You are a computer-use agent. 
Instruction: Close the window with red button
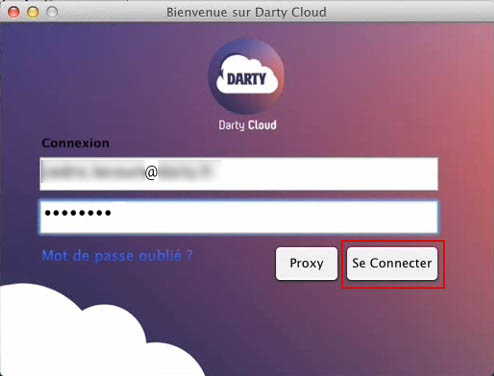14,12
